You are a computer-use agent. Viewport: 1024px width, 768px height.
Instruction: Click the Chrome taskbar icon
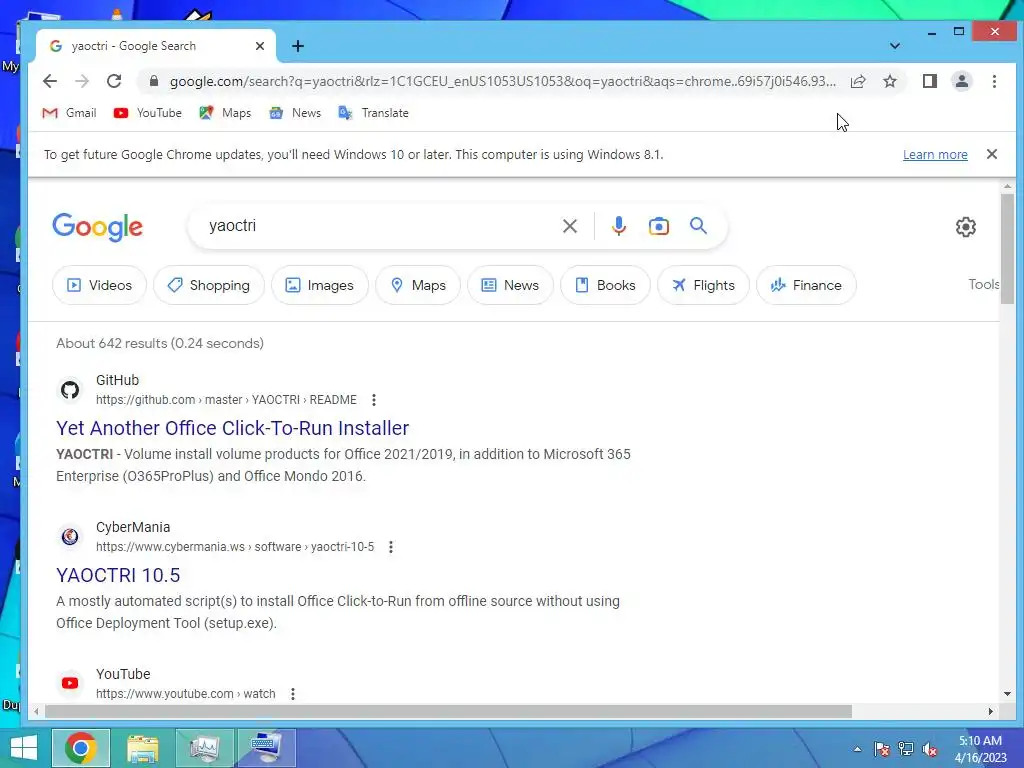(x=81, y=748)
